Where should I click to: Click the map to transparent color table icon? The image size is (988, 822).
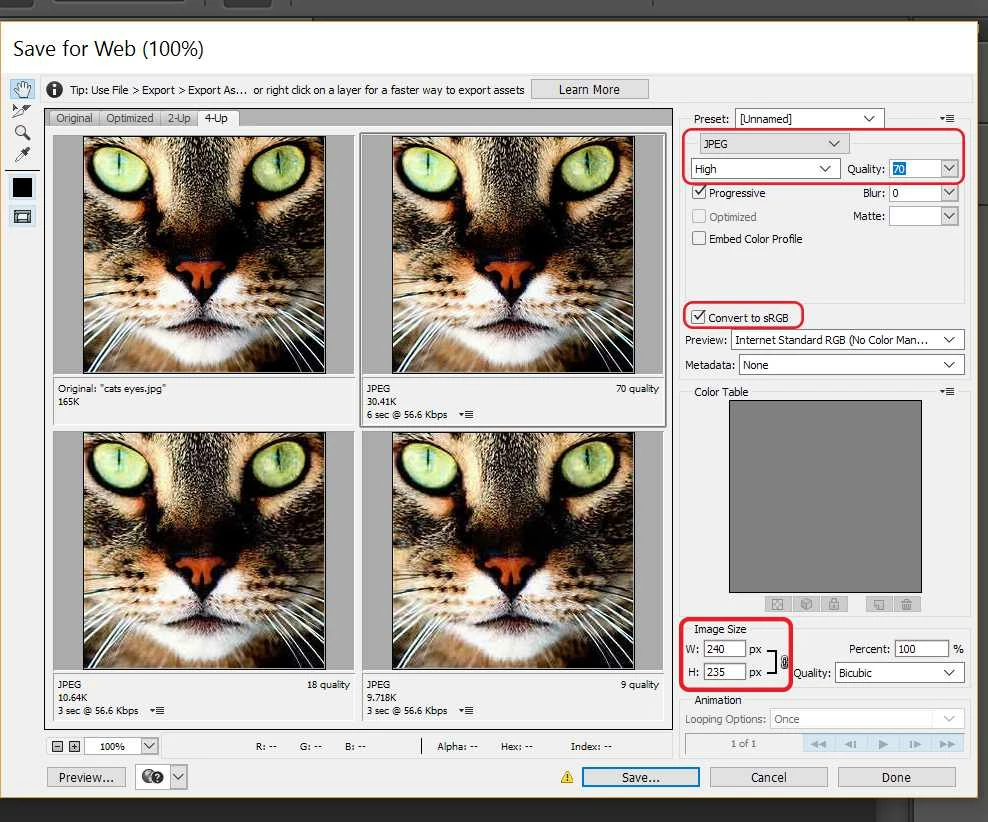tap(778, 605)
